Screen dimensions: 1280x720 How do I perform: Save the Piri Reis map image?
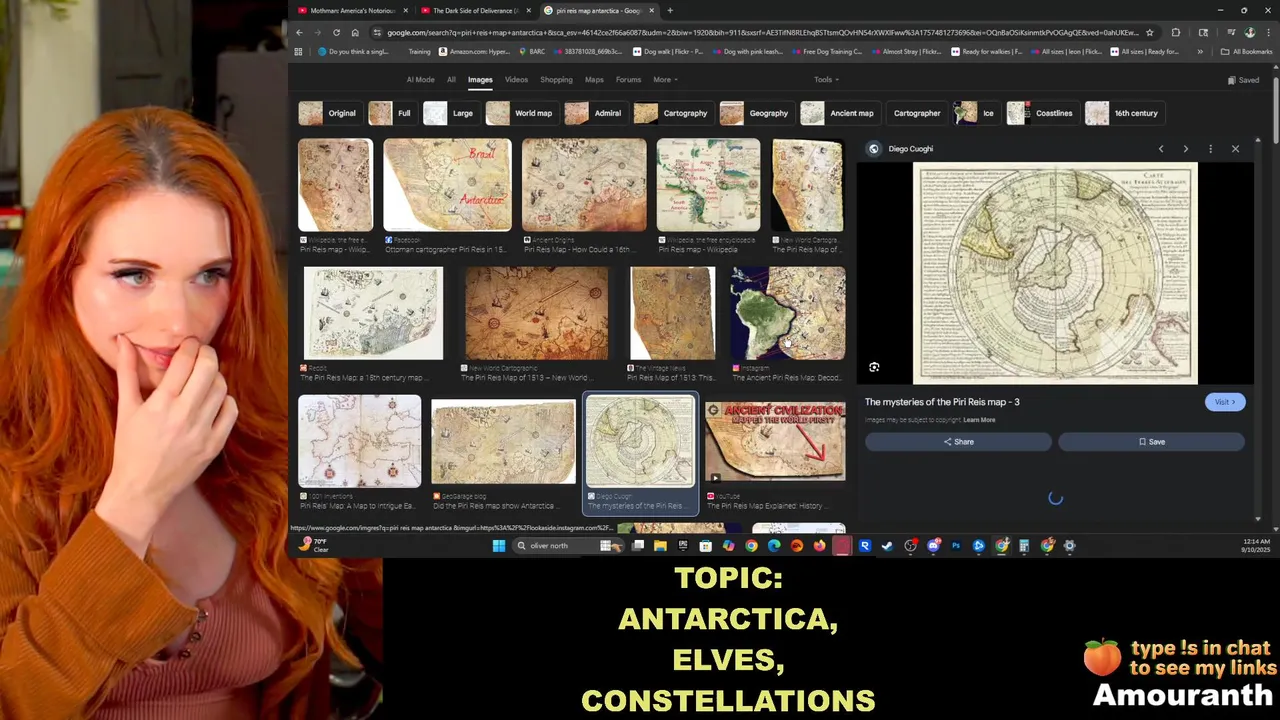[x=1151, y=442]
